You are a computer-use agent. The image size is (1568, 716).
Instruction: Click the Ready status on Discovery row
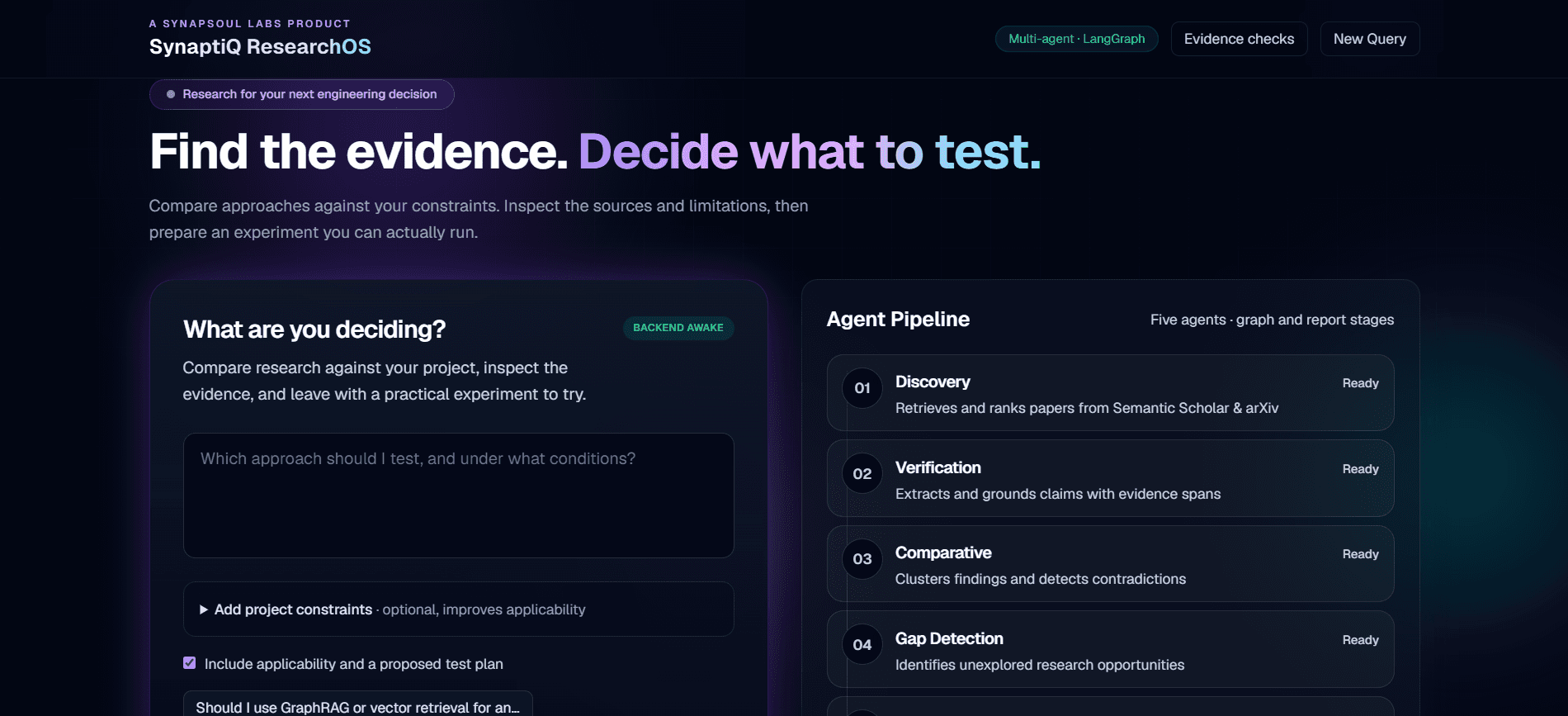coord(1360,383)
